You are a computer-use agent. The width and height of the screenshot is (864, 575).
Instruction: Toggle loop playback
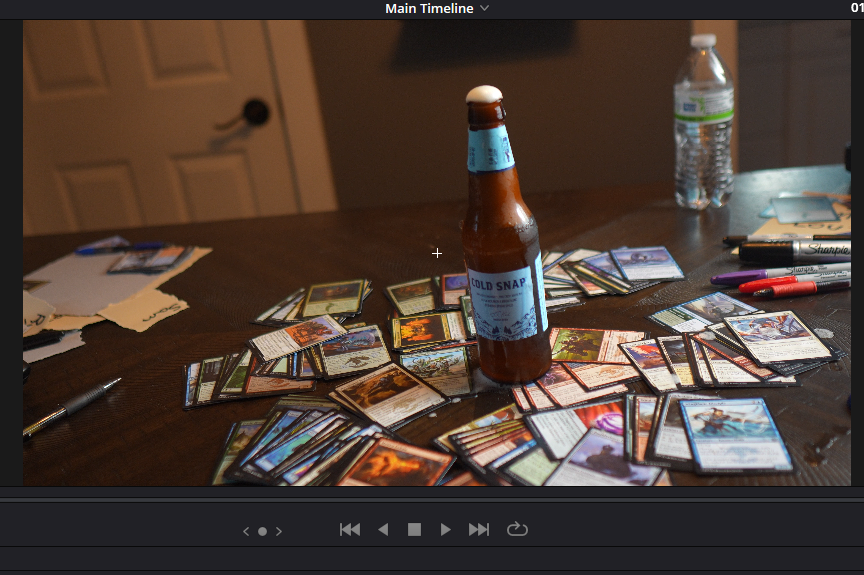(517, 529)
